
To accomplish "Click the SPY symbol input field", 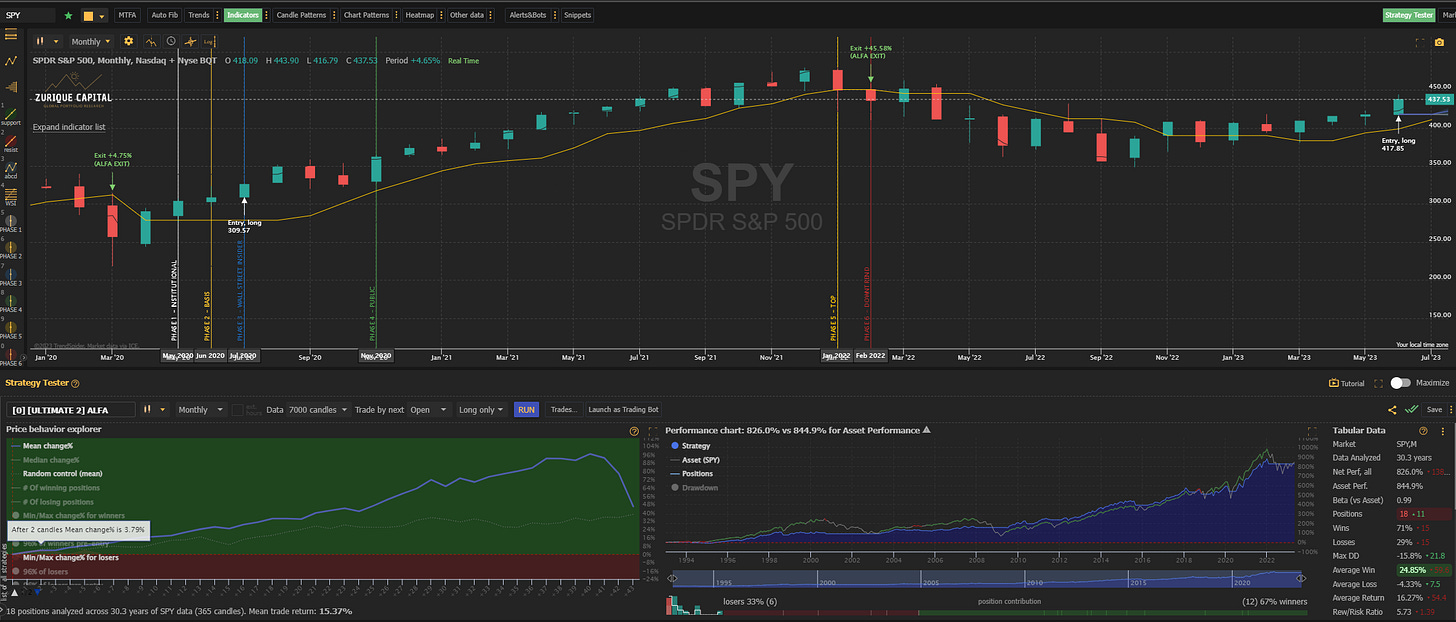I will pyautogui.click(x=28, y=16).
